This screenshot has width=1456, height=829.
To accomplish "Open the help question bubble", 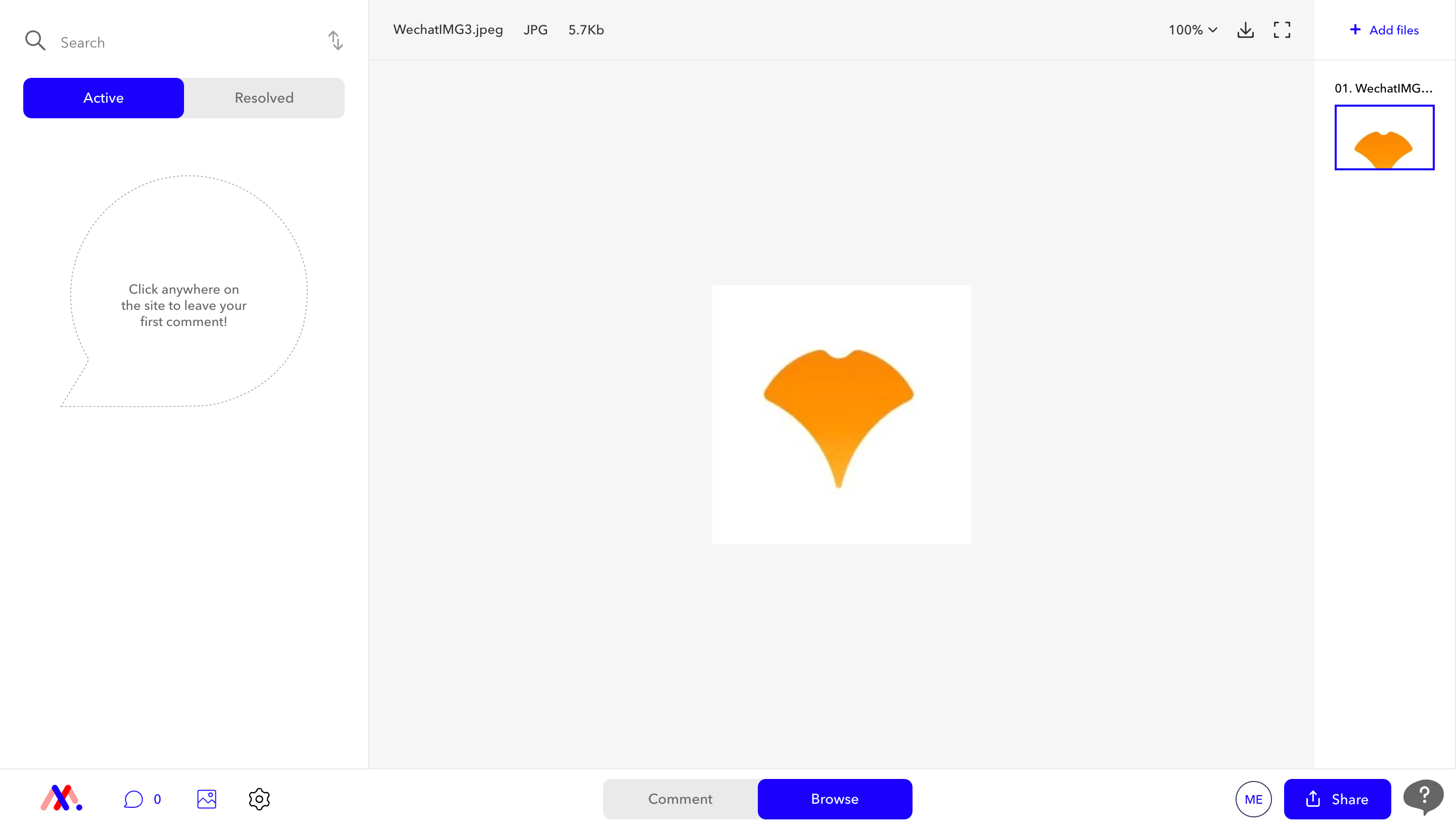I will (x=1423, y=797).
